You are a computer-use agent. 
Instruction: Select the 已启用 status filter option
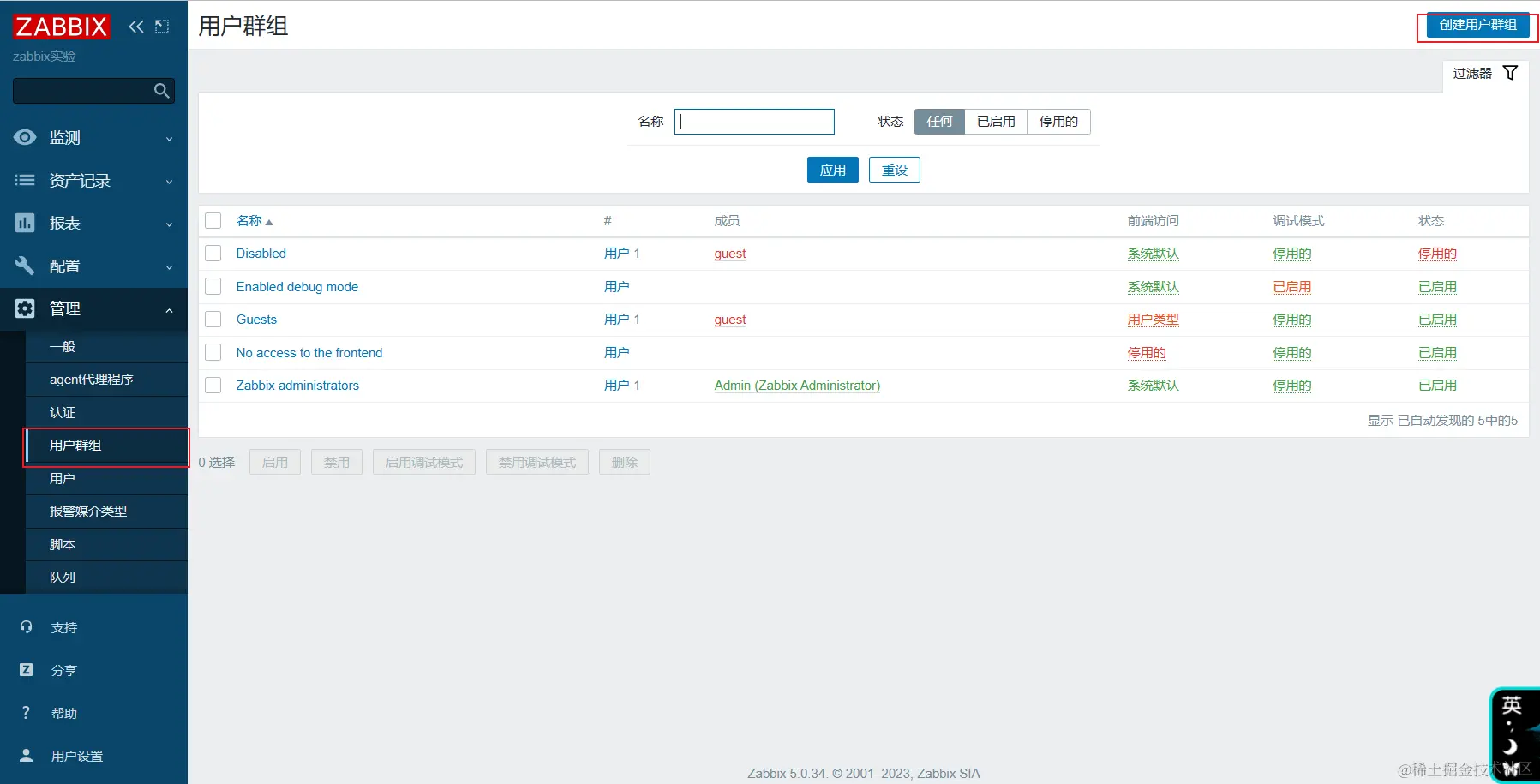[x=996, y=122]
